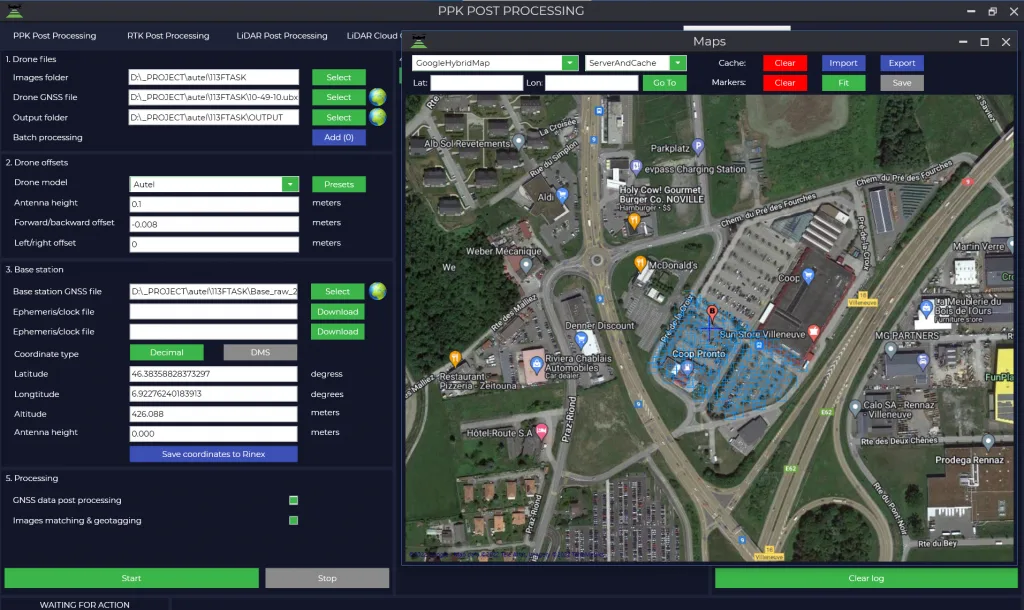1024x610 pixels.
Task: Click the Coop shopping marker on map
Action: coord(808,276)
